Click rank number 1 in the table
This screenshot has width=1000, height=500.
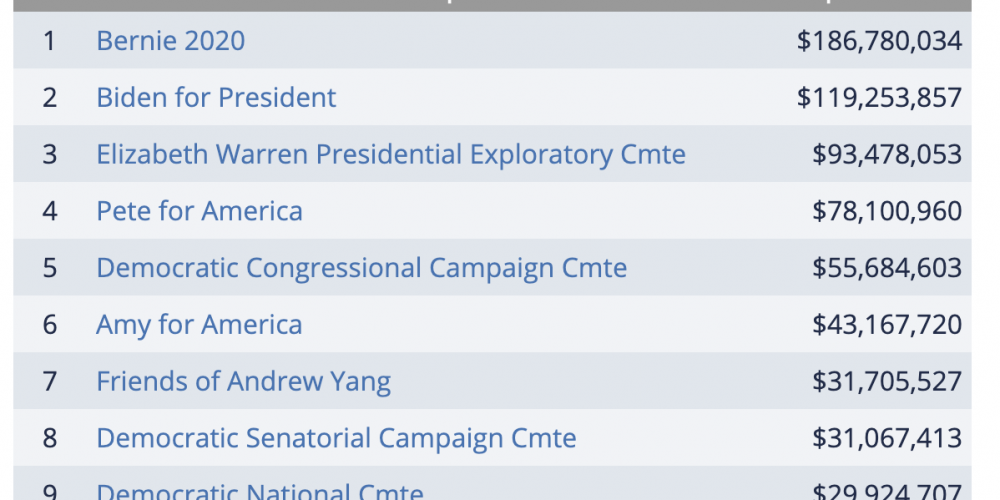tap(49, 41)
